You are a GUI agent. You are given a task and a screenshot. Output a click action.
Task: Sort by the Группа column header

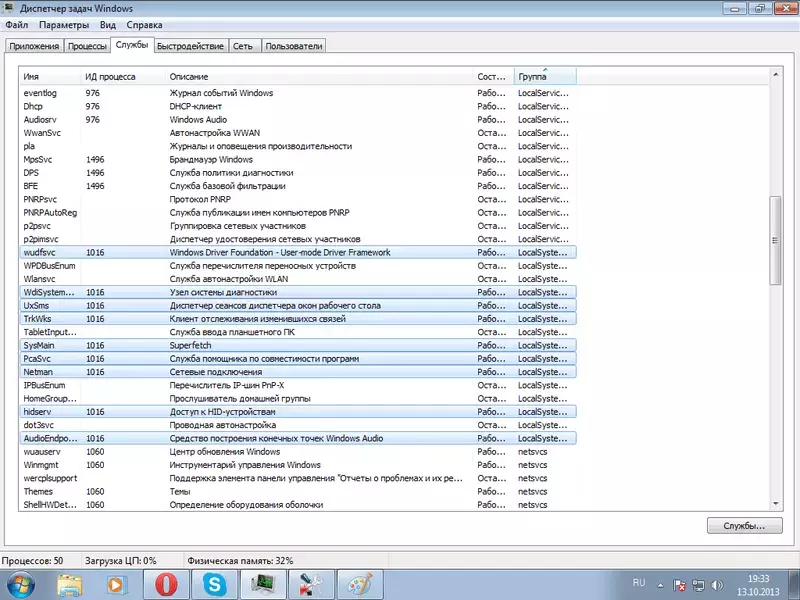pos(545,77)
